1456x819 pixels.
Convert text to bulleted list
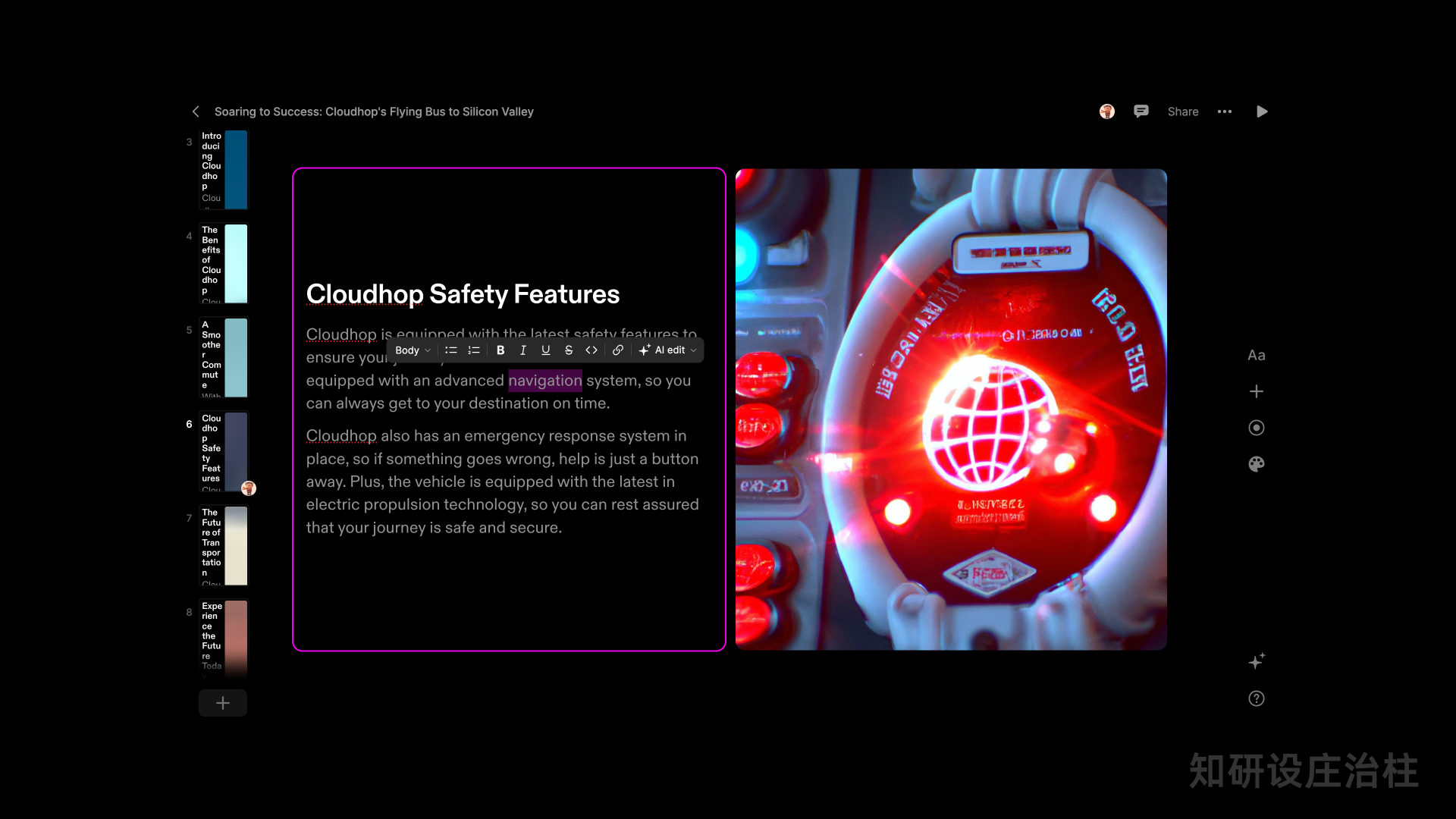(x=451, y=350)
